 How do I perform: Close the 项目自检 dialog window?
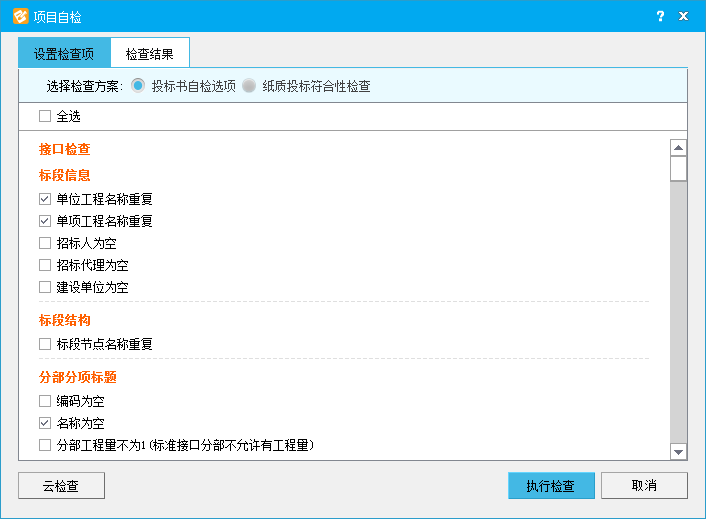point(684,16)
